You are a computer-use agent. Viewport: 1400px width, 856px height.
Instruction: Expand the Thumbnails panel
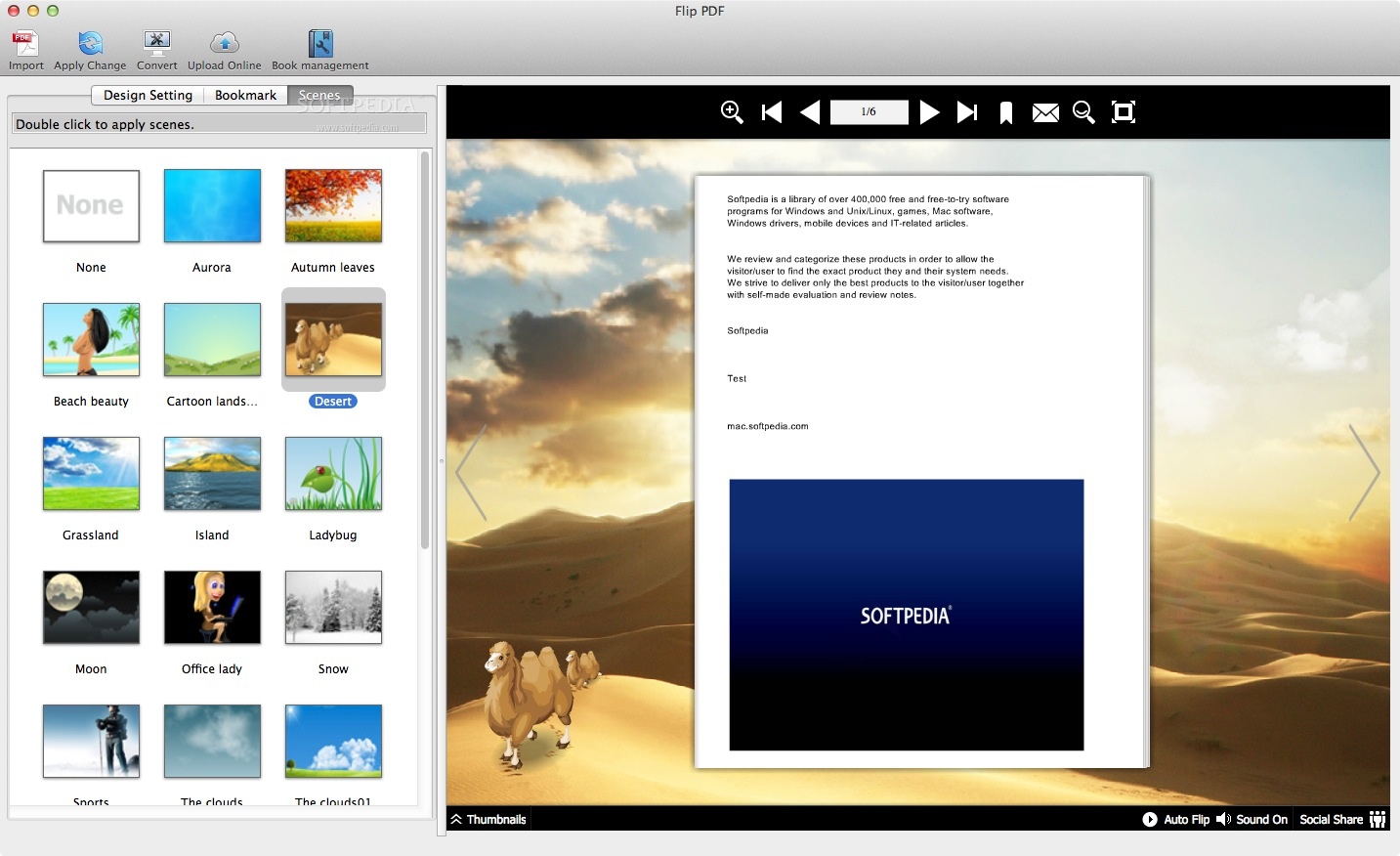click(488, 820)
